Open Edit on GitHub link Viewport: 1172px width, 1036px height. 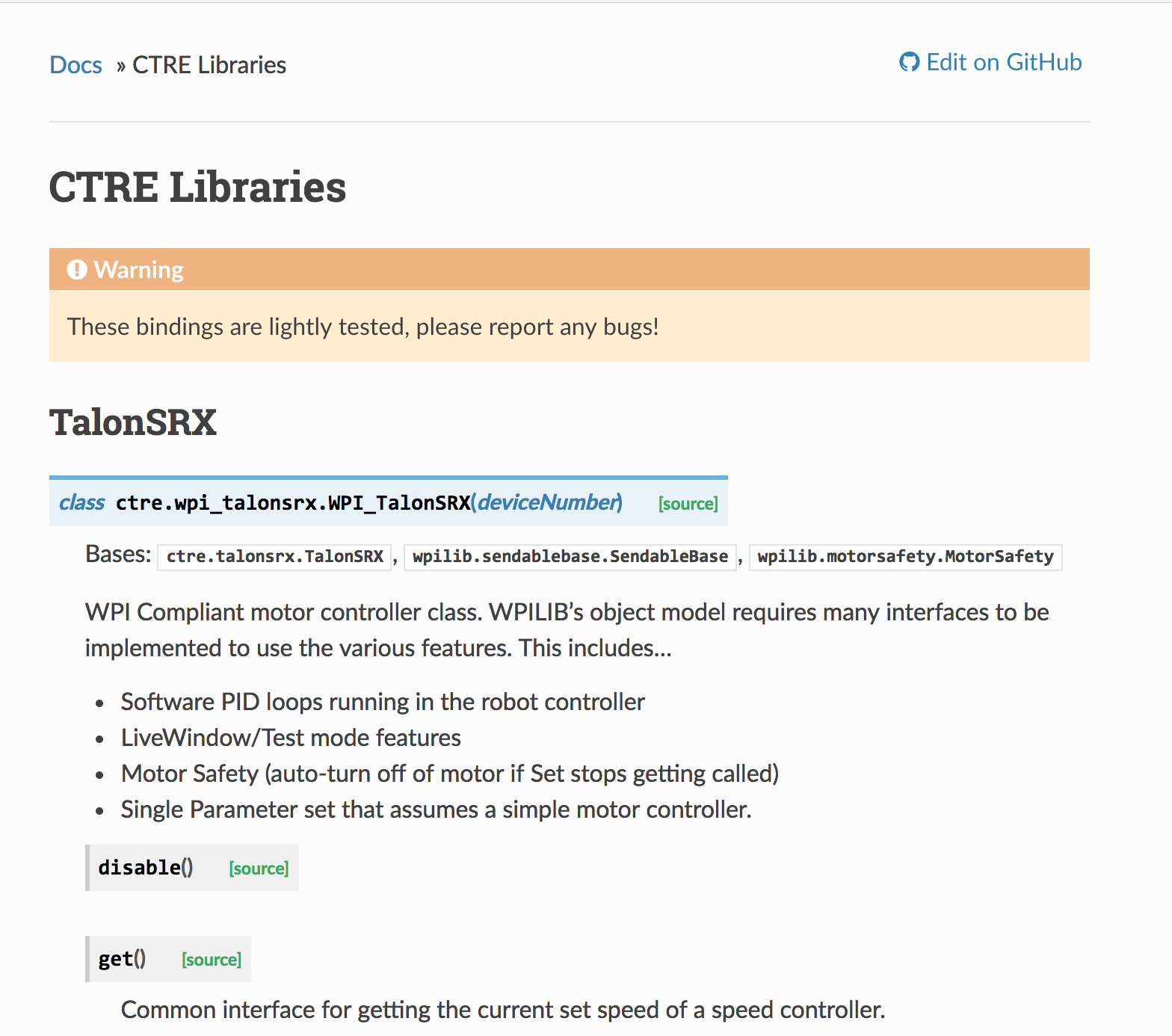click(990, 62)
